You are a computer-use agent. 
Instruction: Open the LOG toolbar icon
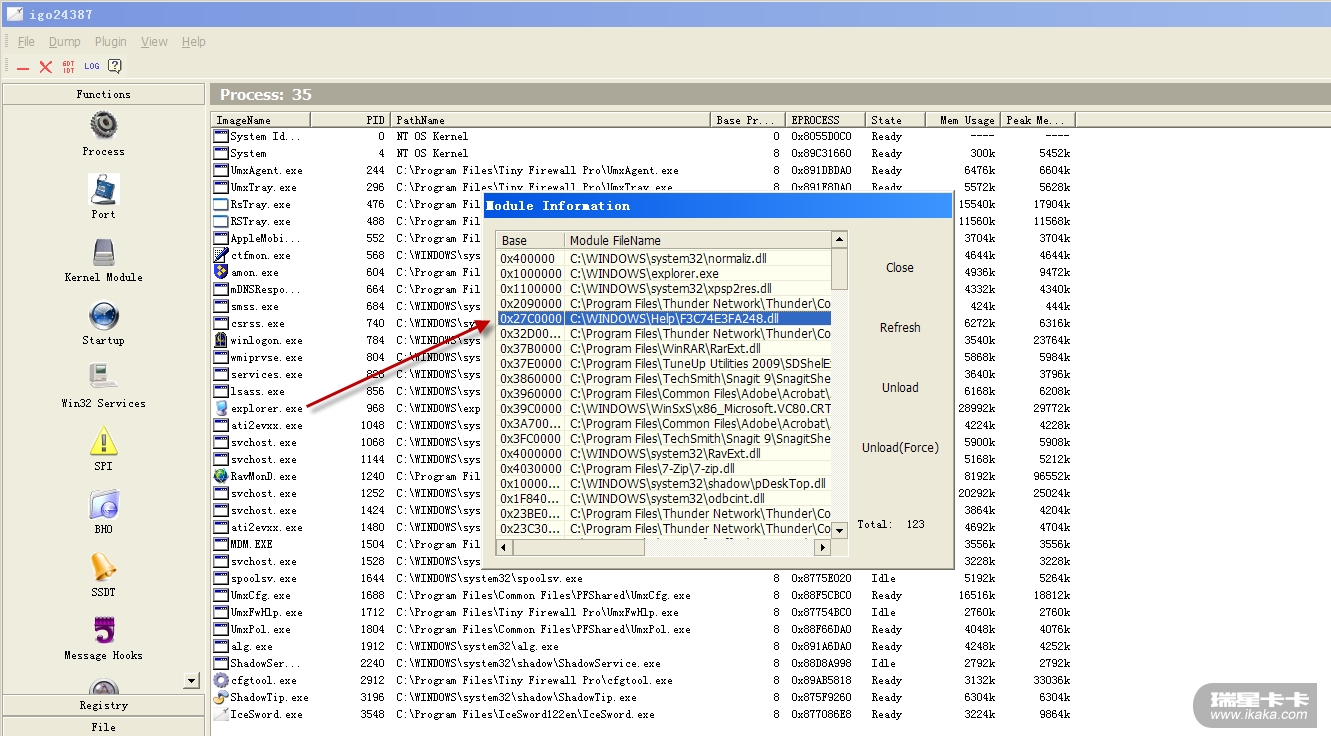92,67
